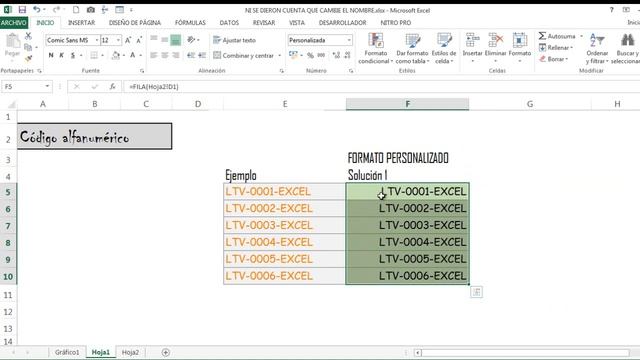
Task: Open the Camera tool in quick access
Action: 91,10
